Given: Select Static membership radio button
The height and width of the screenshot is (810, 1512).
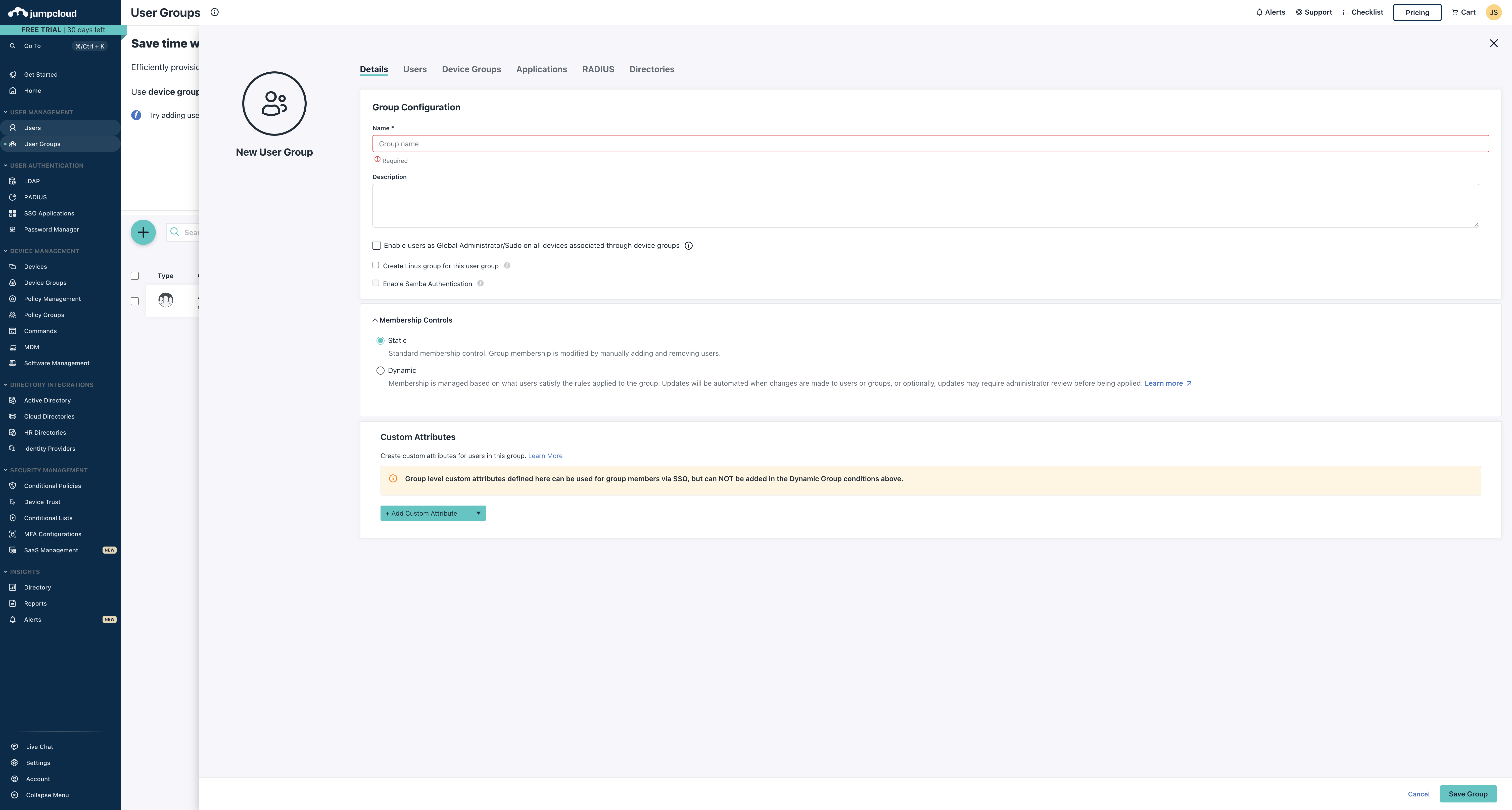Looking at the screenshot, I should (x=380, y=340).
